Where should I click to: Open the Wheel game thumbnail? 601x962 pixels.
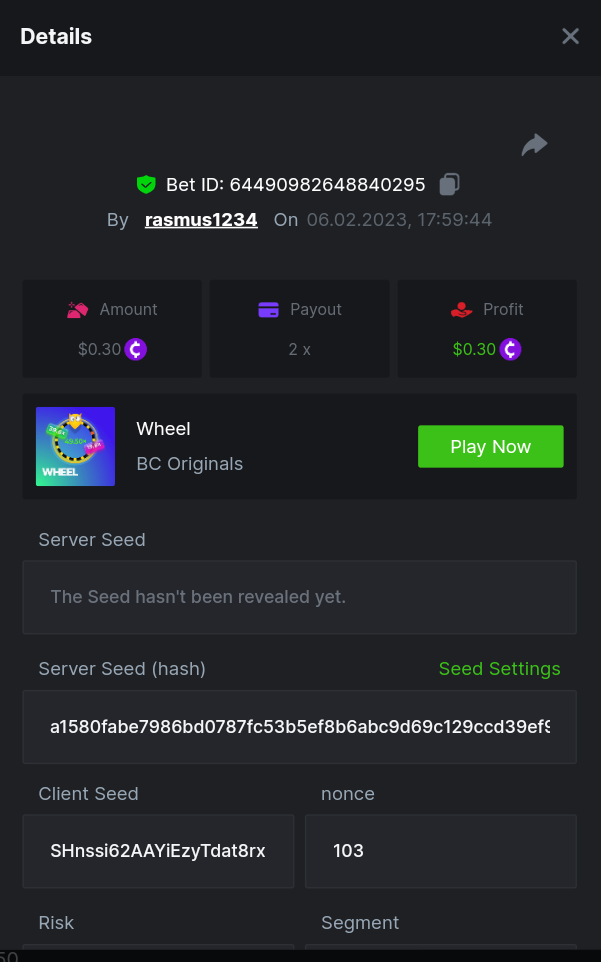click(x=76, y=446)
